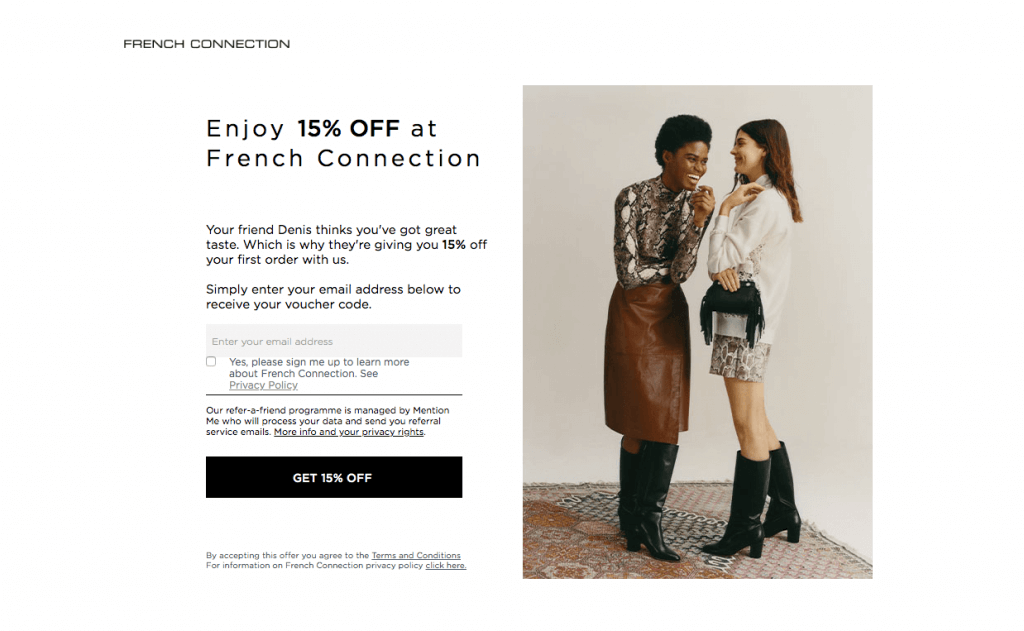Click the 'Simply enter your email' instruction text
Image resolution: width=1024 pixels, height=631 pixels.
click(x=333, y=297)
